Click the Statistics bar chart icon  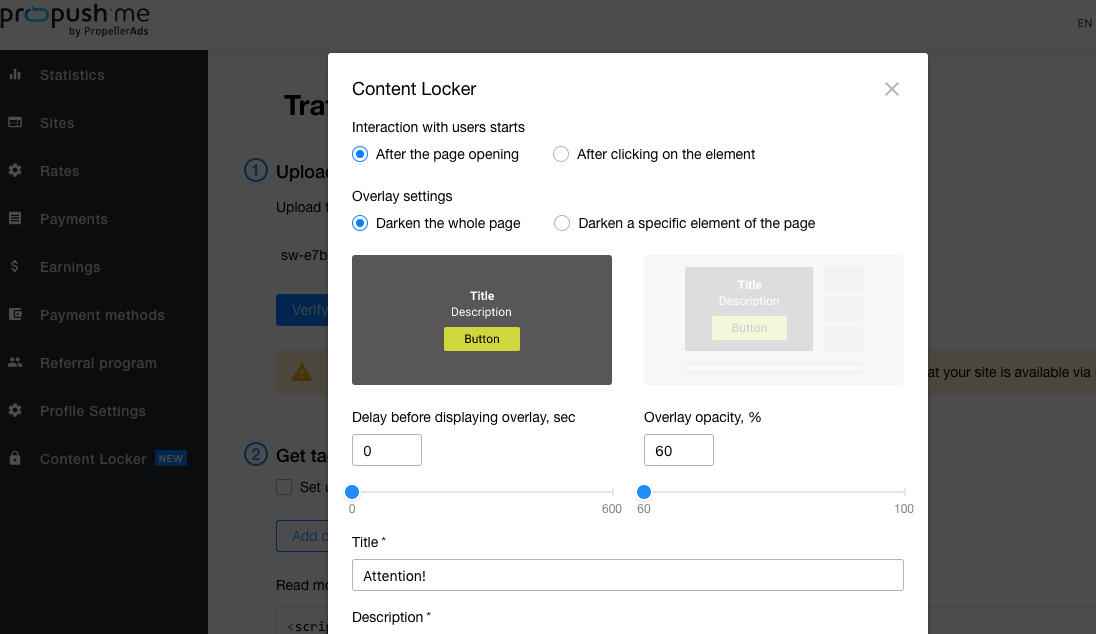click(15, 74)
